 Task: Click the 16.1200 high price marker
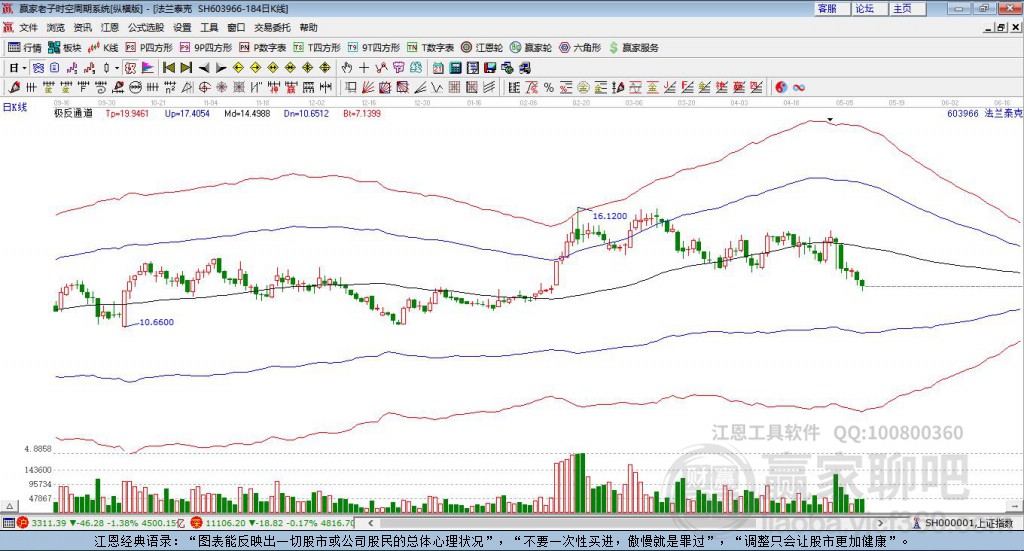tap(610, 215)
